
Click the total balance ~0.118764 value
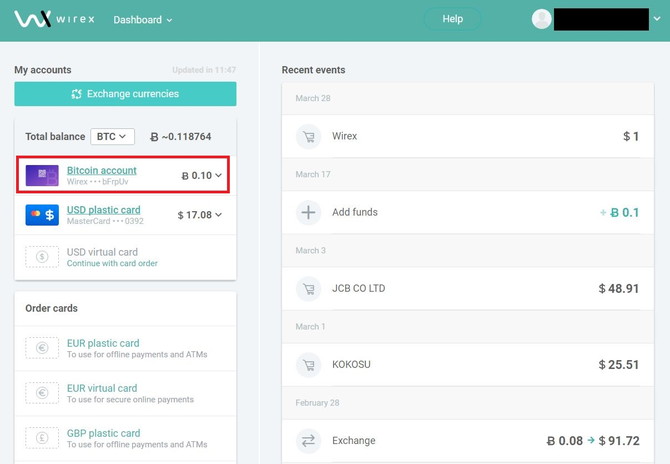[181, 137]
